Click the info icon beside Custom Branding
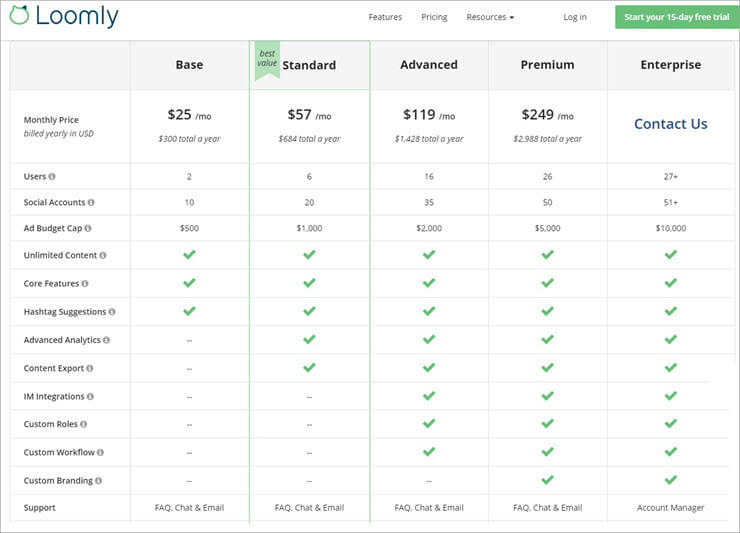This screenshot has height=533, width=740. 98,481
